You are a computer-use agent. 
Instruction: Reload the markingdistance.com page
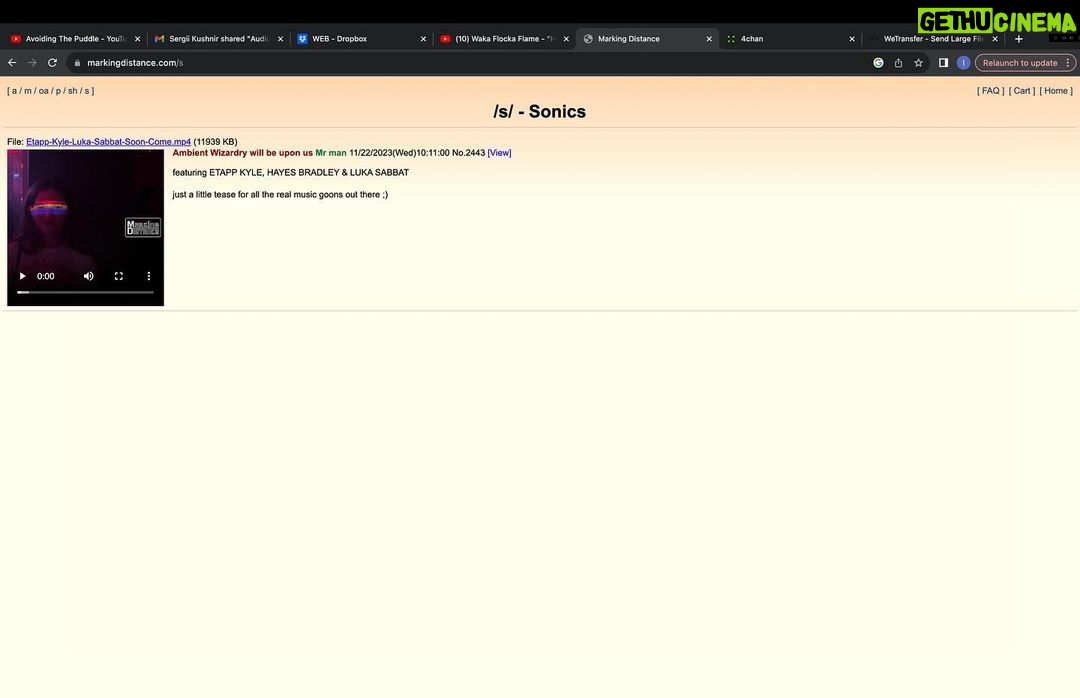pos(52,63)
